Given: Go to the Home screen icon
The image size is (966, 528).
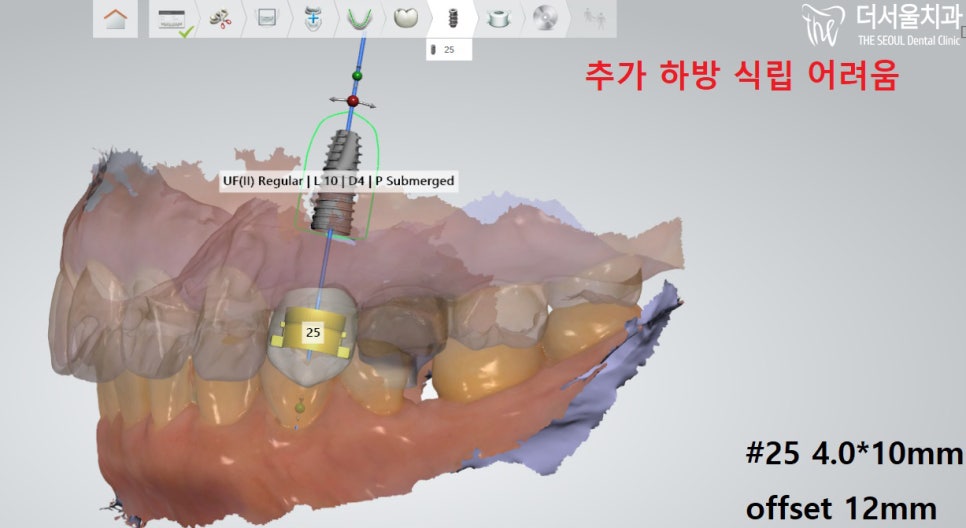Looking at the screenshot, I should (x=115, y=18).
